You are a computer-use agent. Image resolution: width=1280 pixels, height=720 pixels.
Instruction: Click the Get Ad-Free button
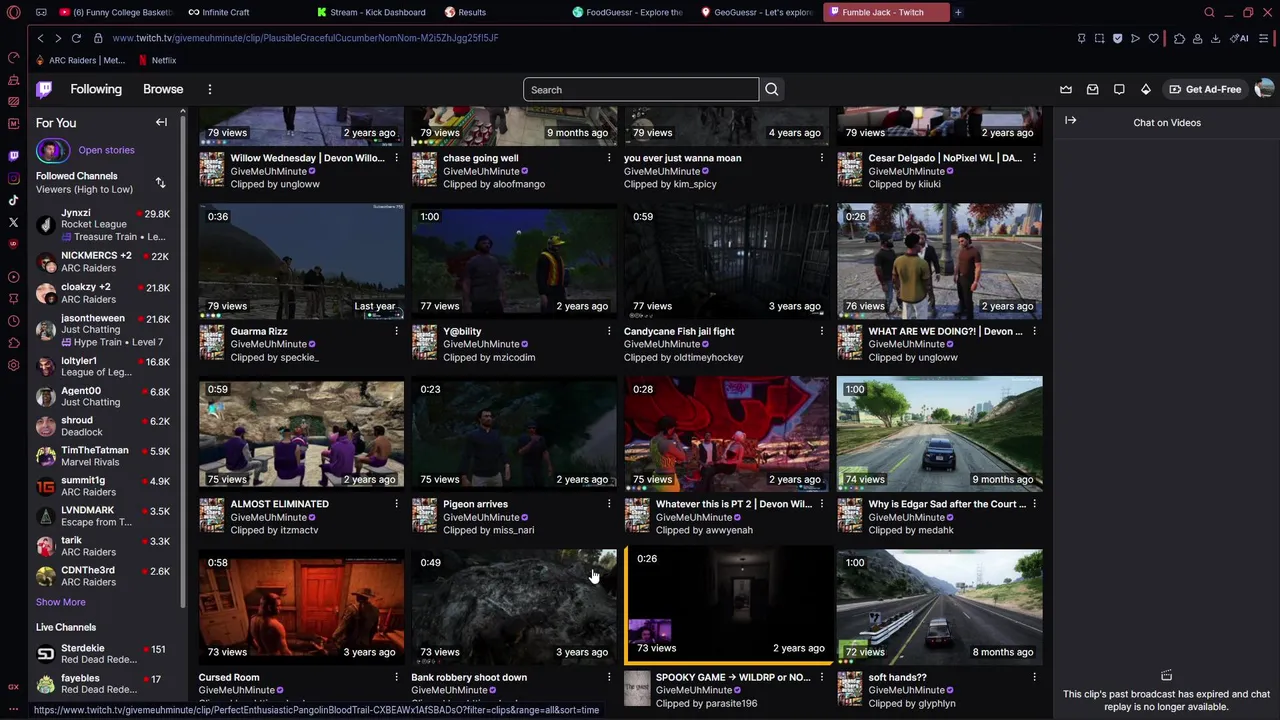pyautogui.click(x=1205, y=89)
